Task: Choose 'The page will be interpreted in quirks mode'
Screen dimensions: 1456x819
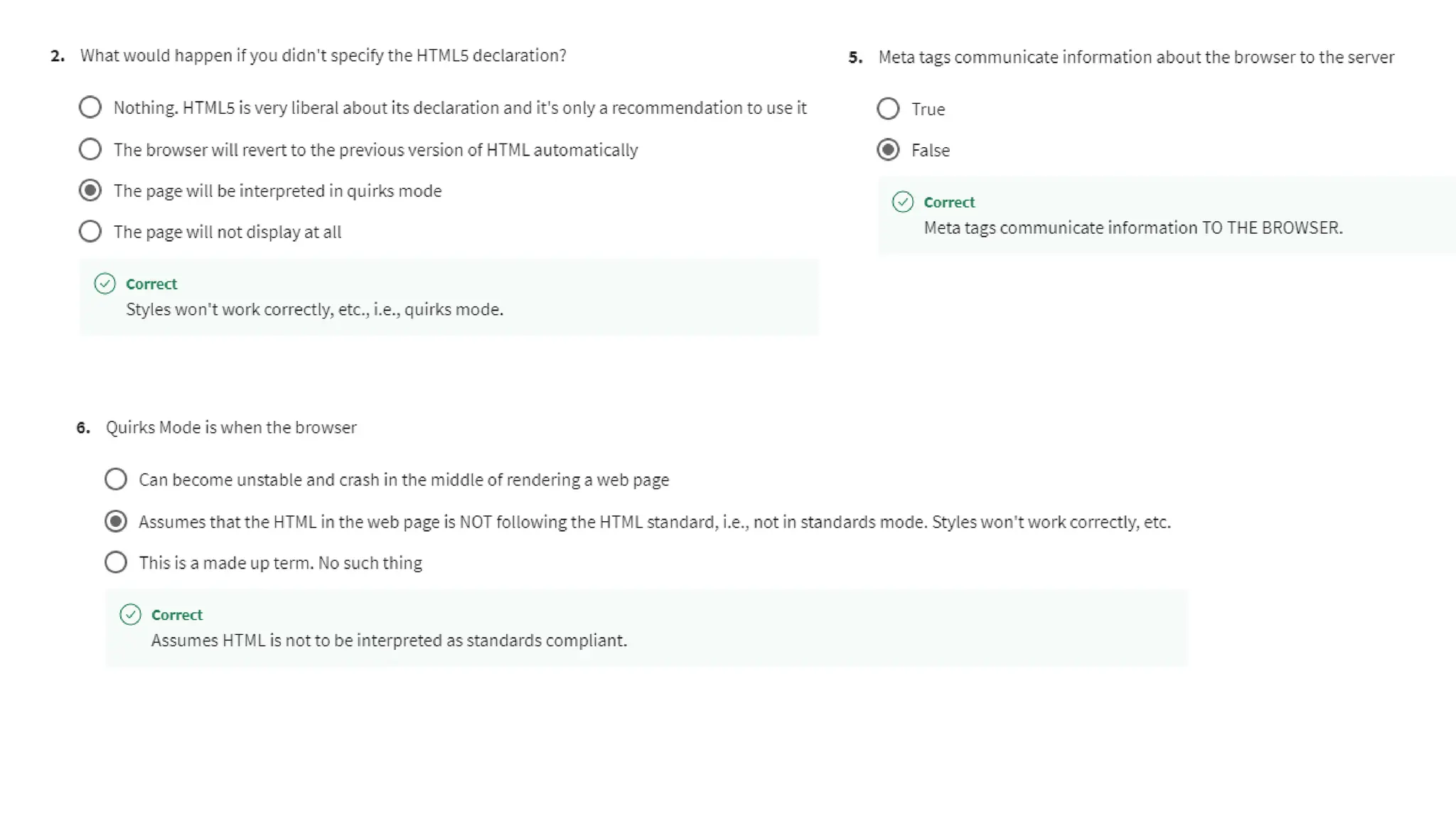Action: point(90,191)
